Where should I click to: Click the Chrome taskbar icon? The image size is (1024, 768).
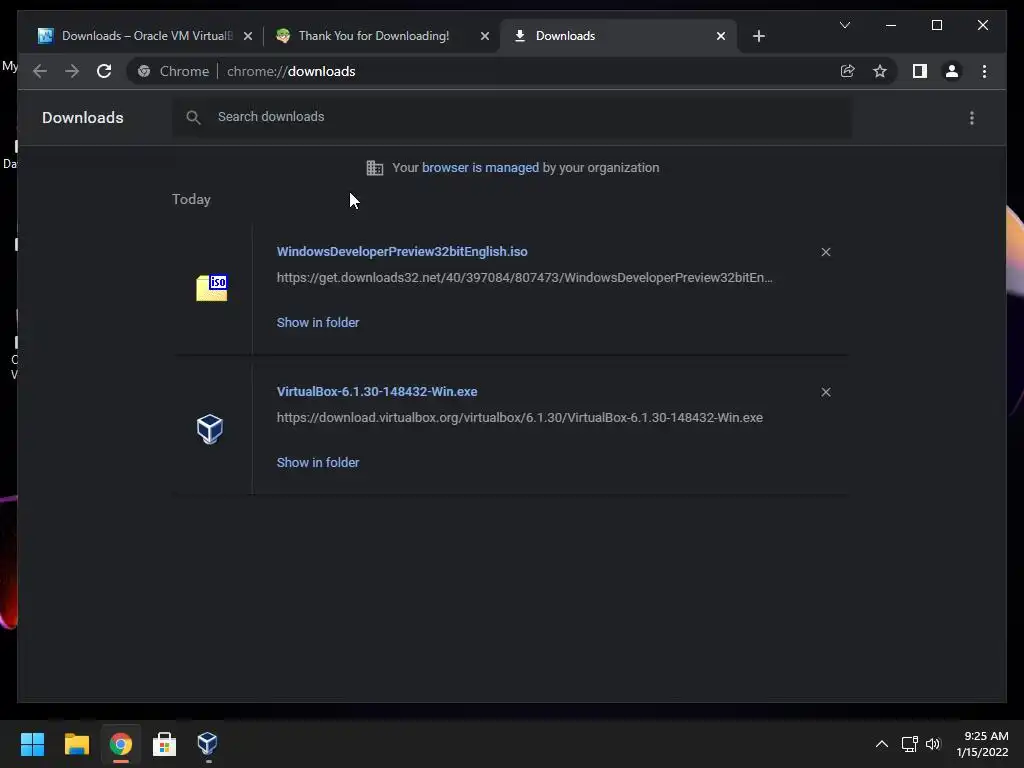click(120, 744)
